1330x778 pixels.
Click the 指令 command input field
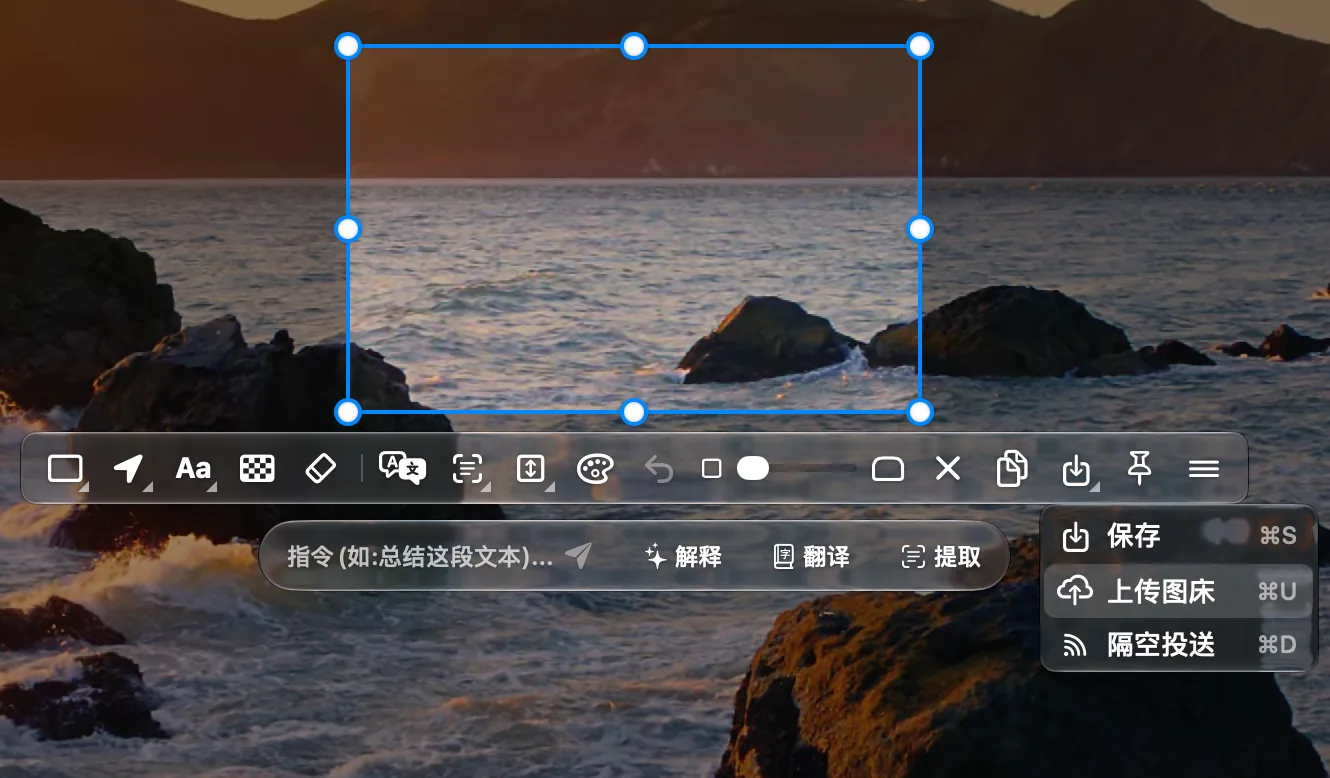click(420, 556)
